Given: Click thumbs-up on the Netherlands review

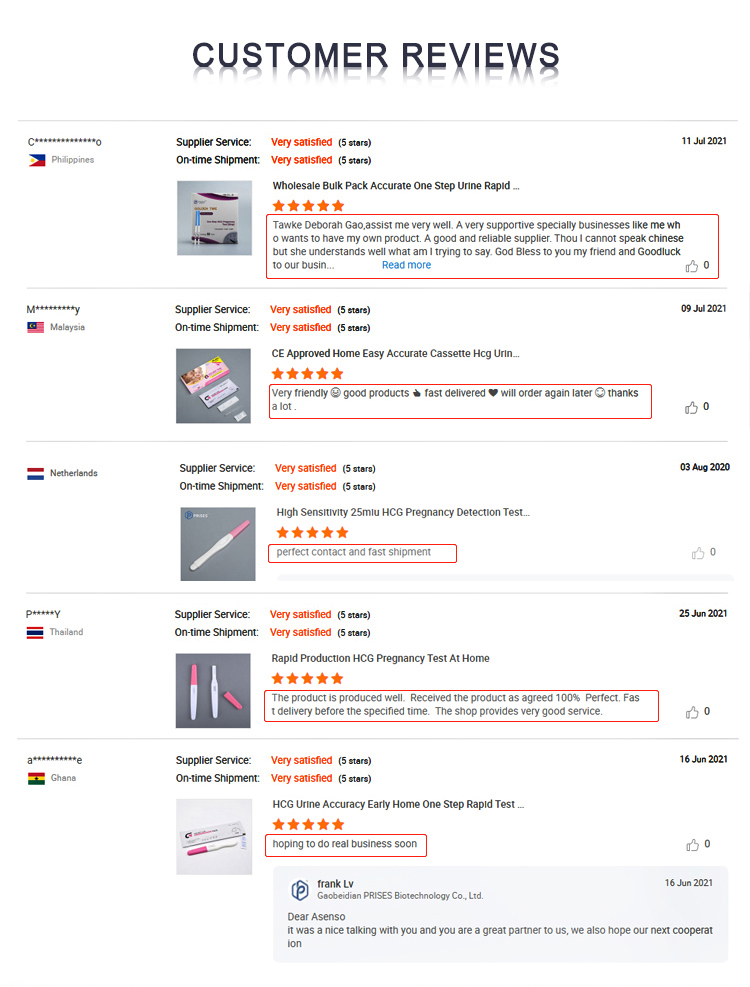Looking at the screenshot, I should tap(698, 552).
